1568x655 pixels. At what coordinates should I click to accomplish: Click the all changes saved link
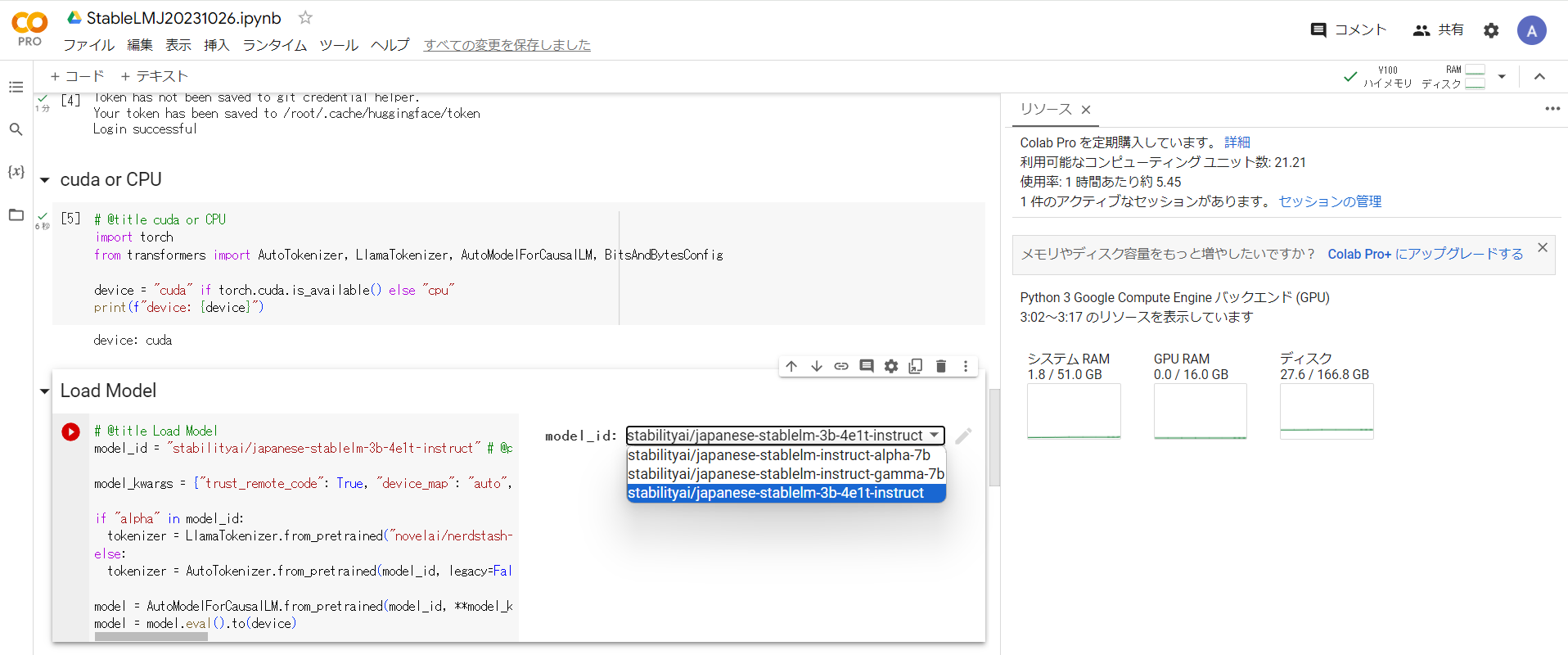tap(507, 45)
